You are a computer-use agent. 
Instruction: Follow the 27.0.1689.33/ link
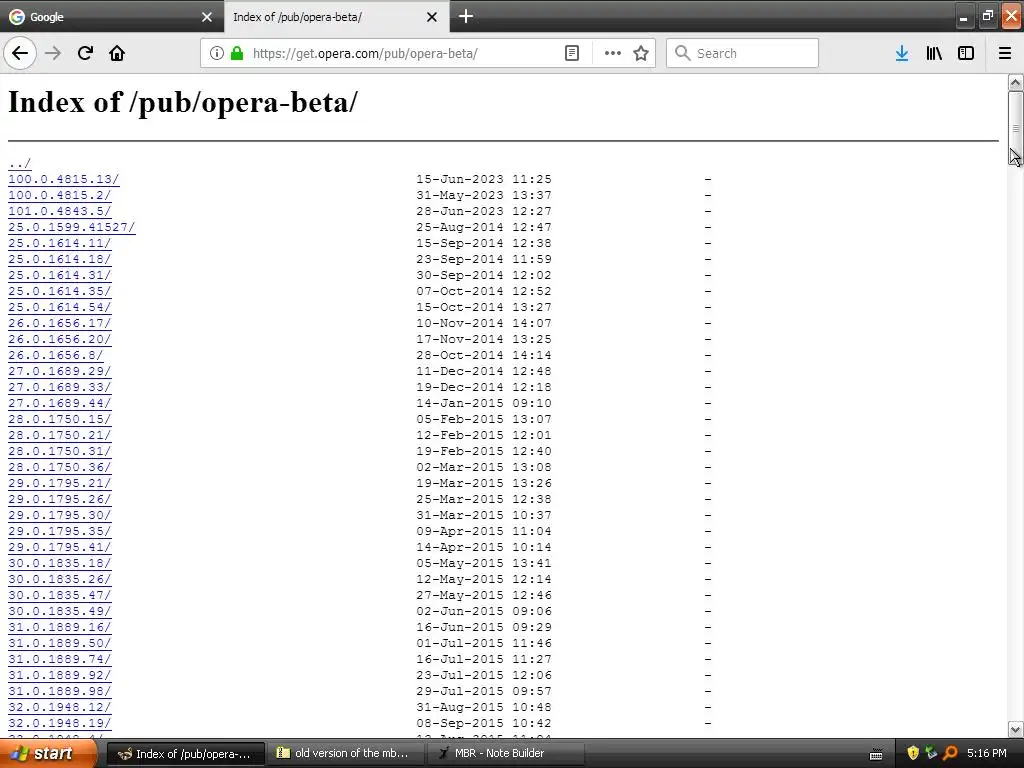coord(59,387)
